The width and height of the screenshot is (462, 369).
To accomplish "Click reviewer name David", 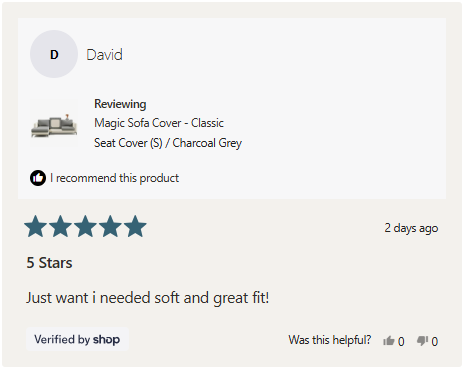I will tap(104, 54).
